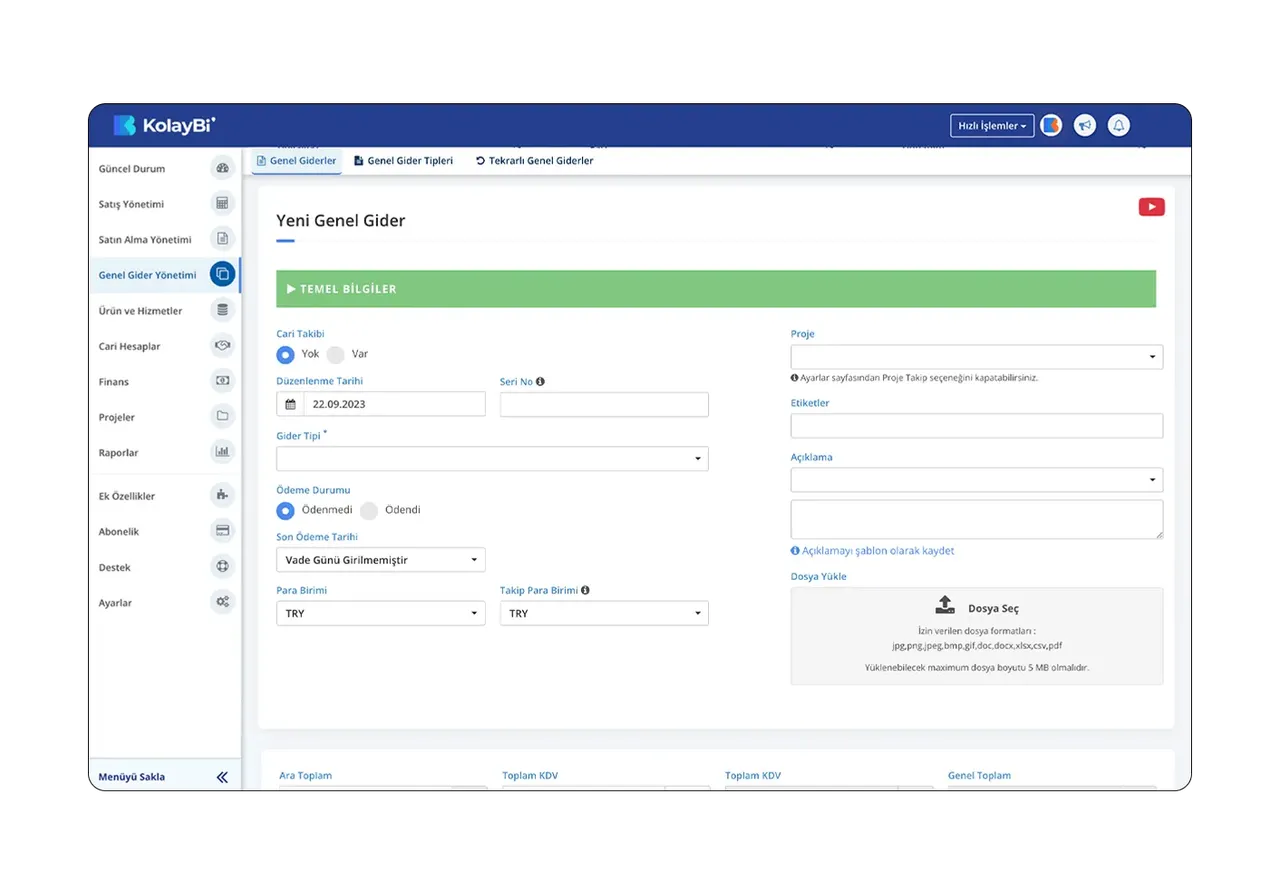Image resolution: width=1280 pixels, height=870 pixels.
Task: Open the Hızlı İşlemler dropdown
Action: click(992, 126)
